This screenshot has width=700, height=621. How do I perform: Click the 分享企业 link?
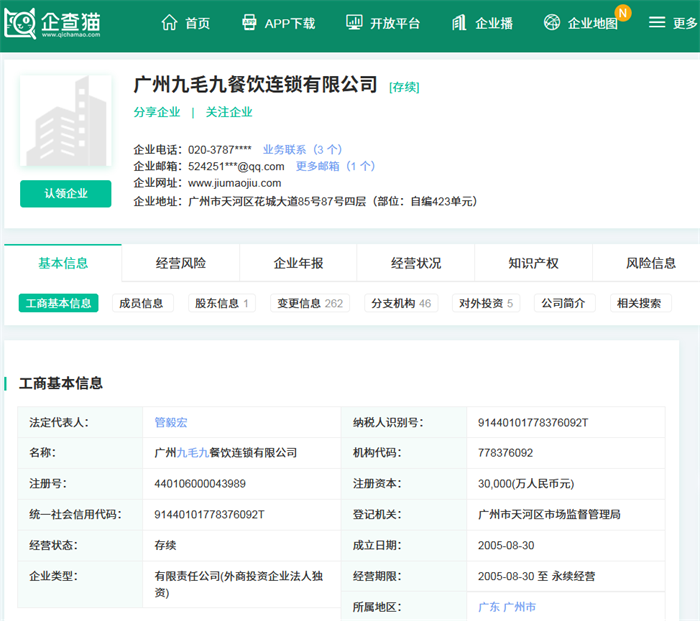click(157, 112)
